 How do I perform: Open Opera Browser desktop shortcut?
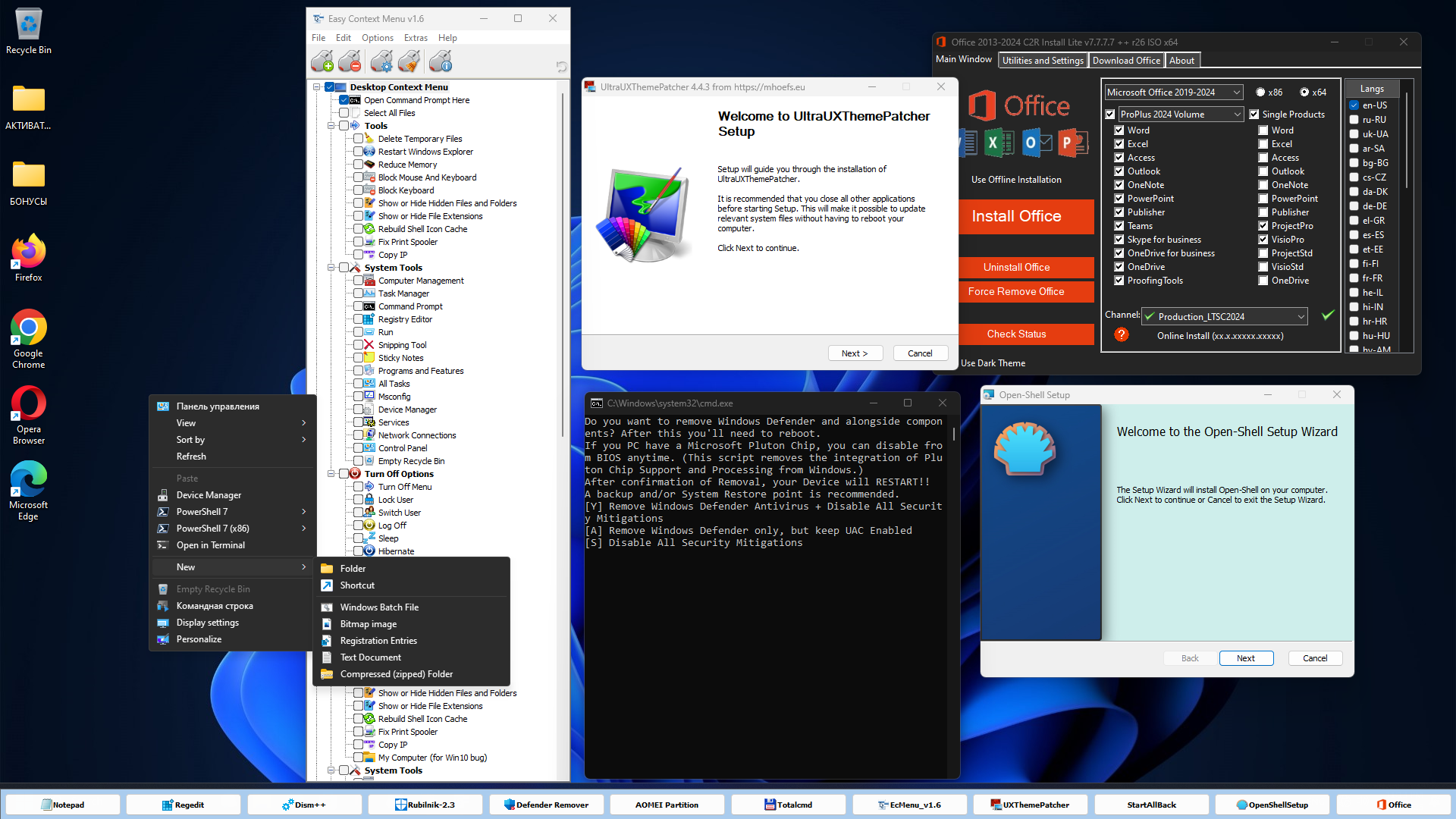coord(29,415)
